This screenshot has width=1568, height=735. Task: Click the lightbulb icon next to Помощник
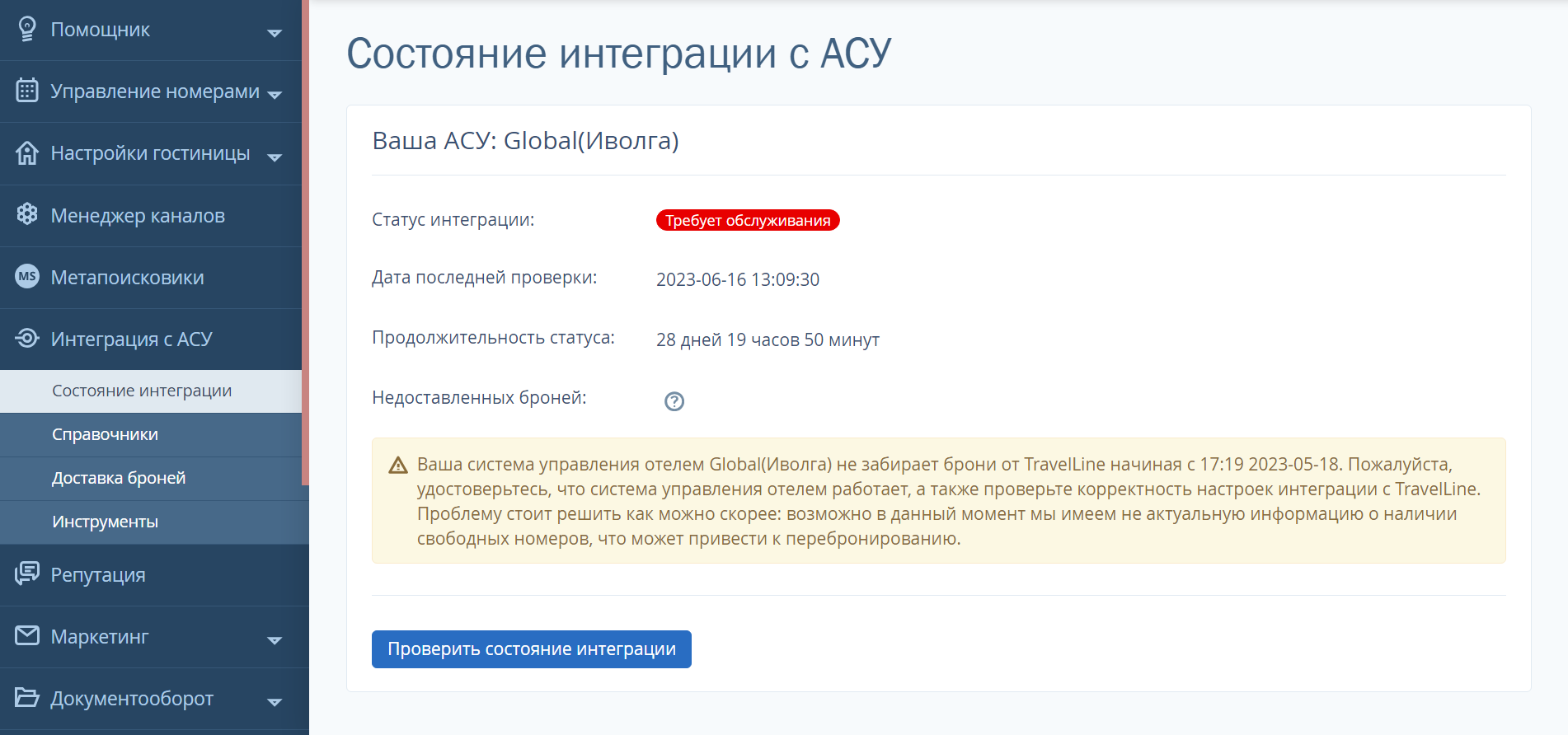[x=27, y=29]
